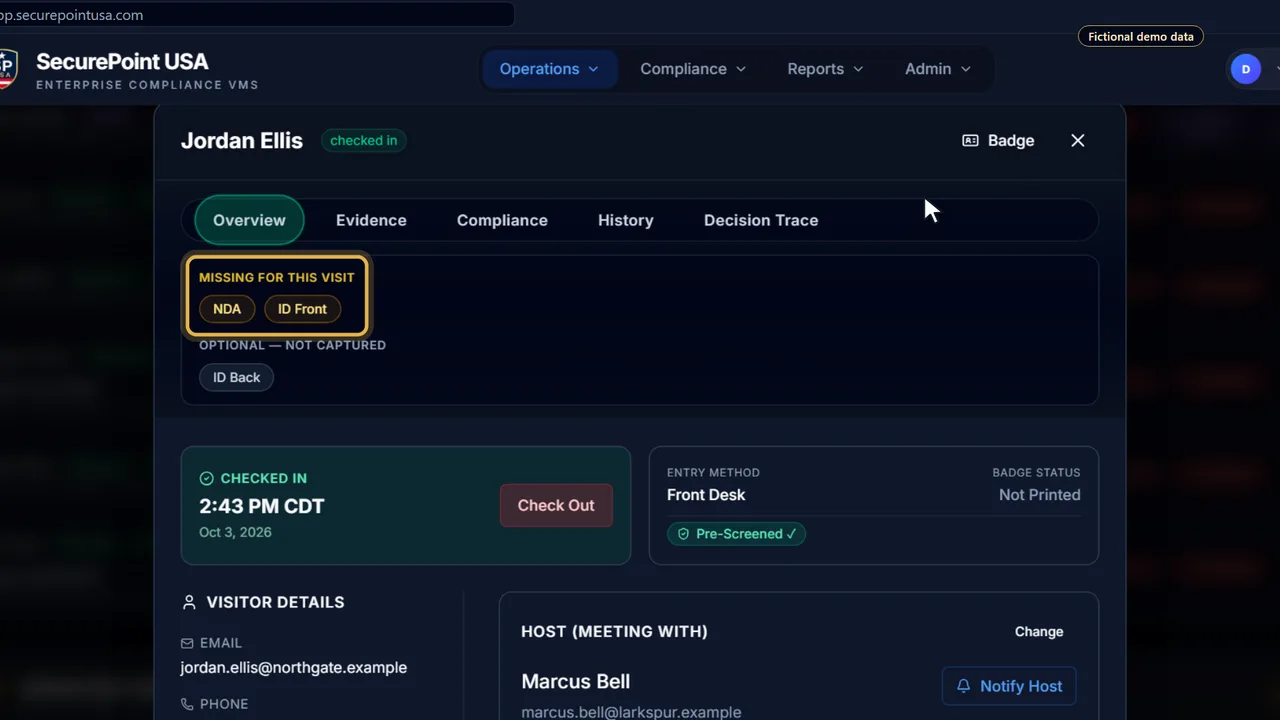Click the bell icon in Notify Host

click(964, 686)
